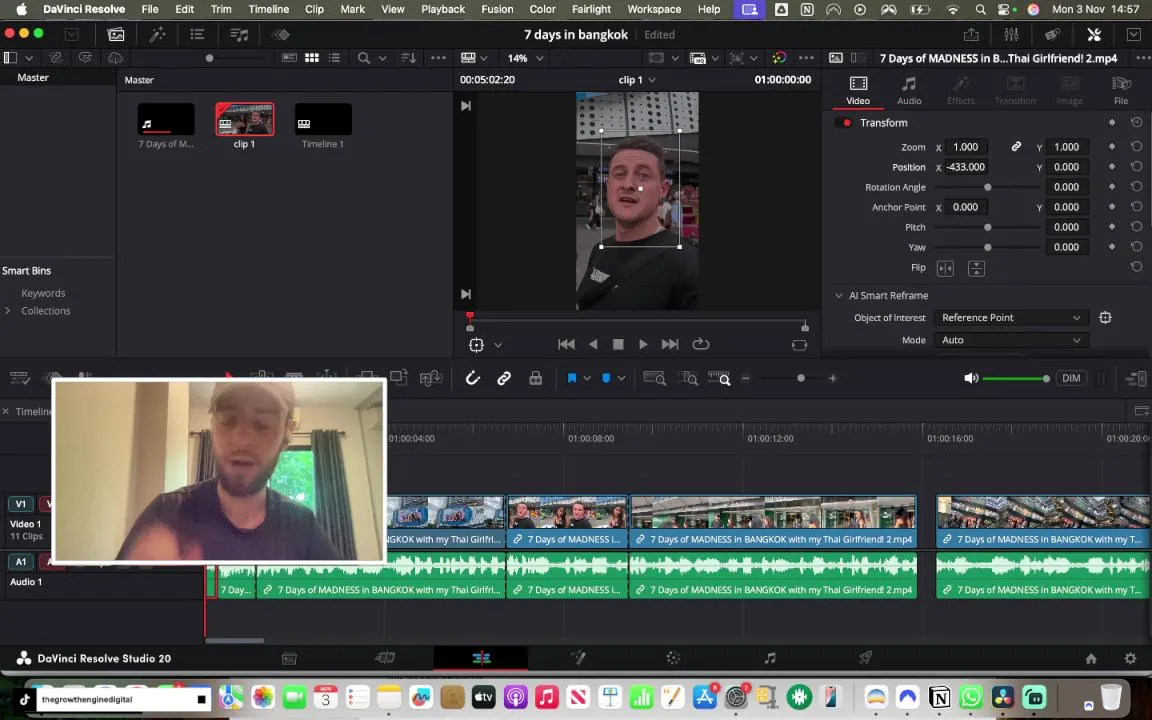
Task: Go to Project Manager home
Action: (1091, 658)
